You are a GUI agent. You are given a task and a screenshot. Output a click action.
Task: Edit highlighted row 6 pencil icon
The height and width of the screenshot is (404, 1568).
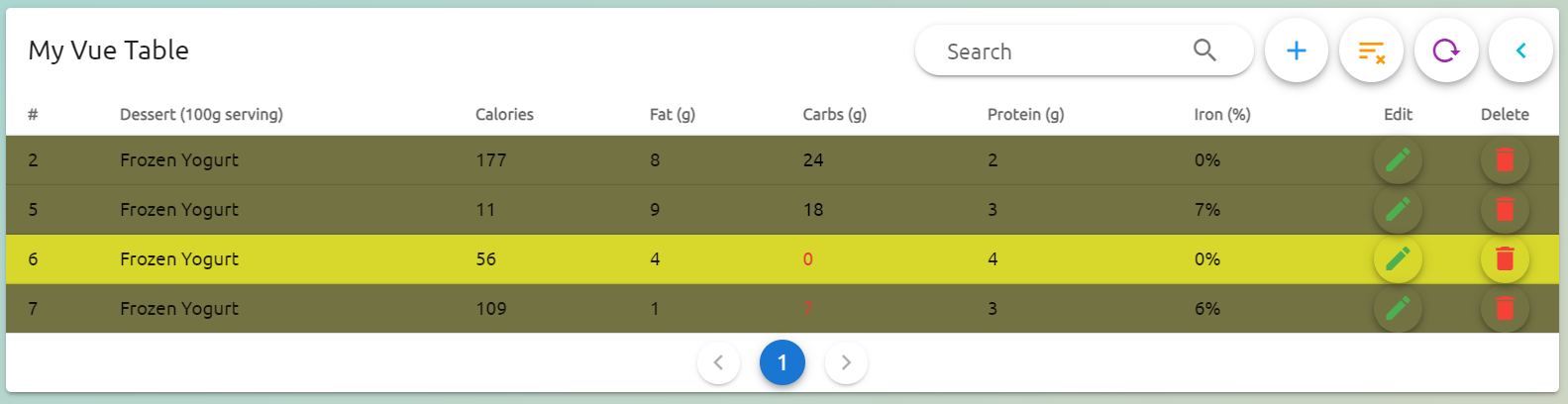(1398, 259)
